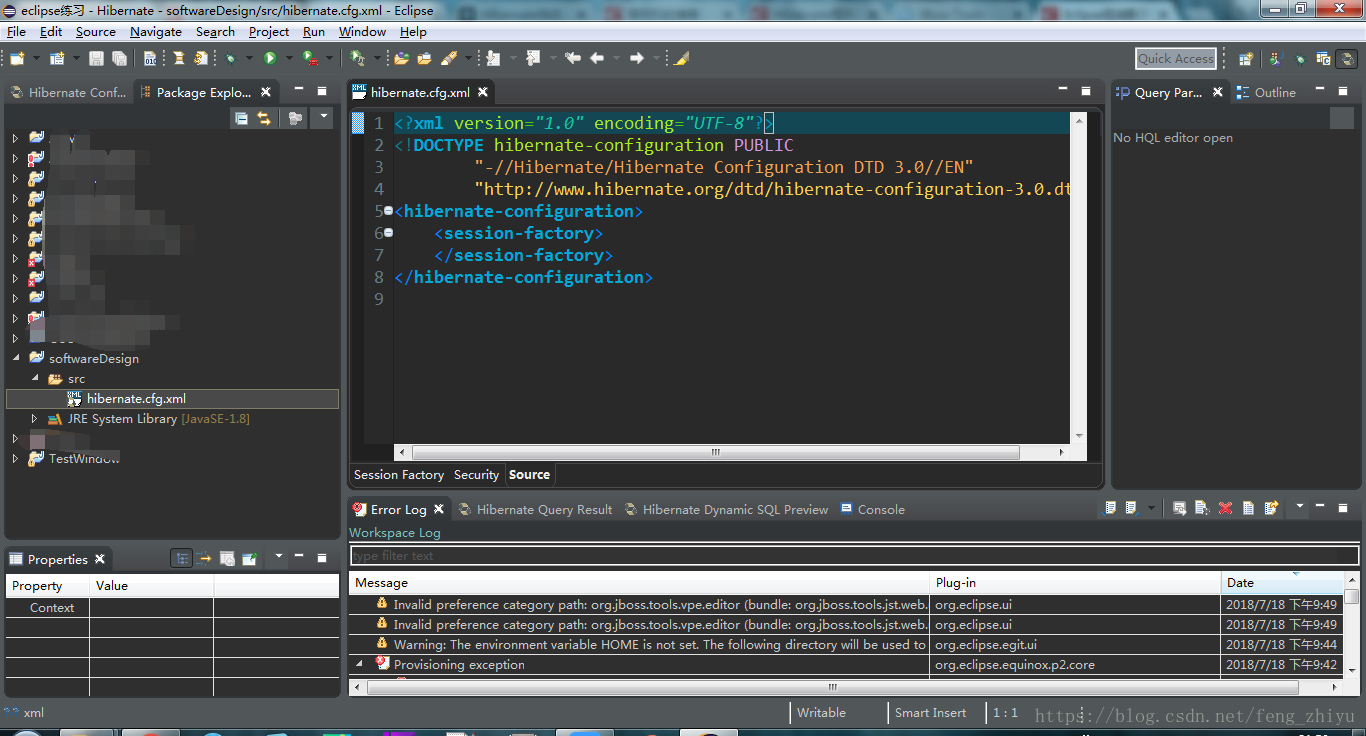Click the Import Log icon in Error Log
The image size is (1366, 736).
coord(1131,508)
